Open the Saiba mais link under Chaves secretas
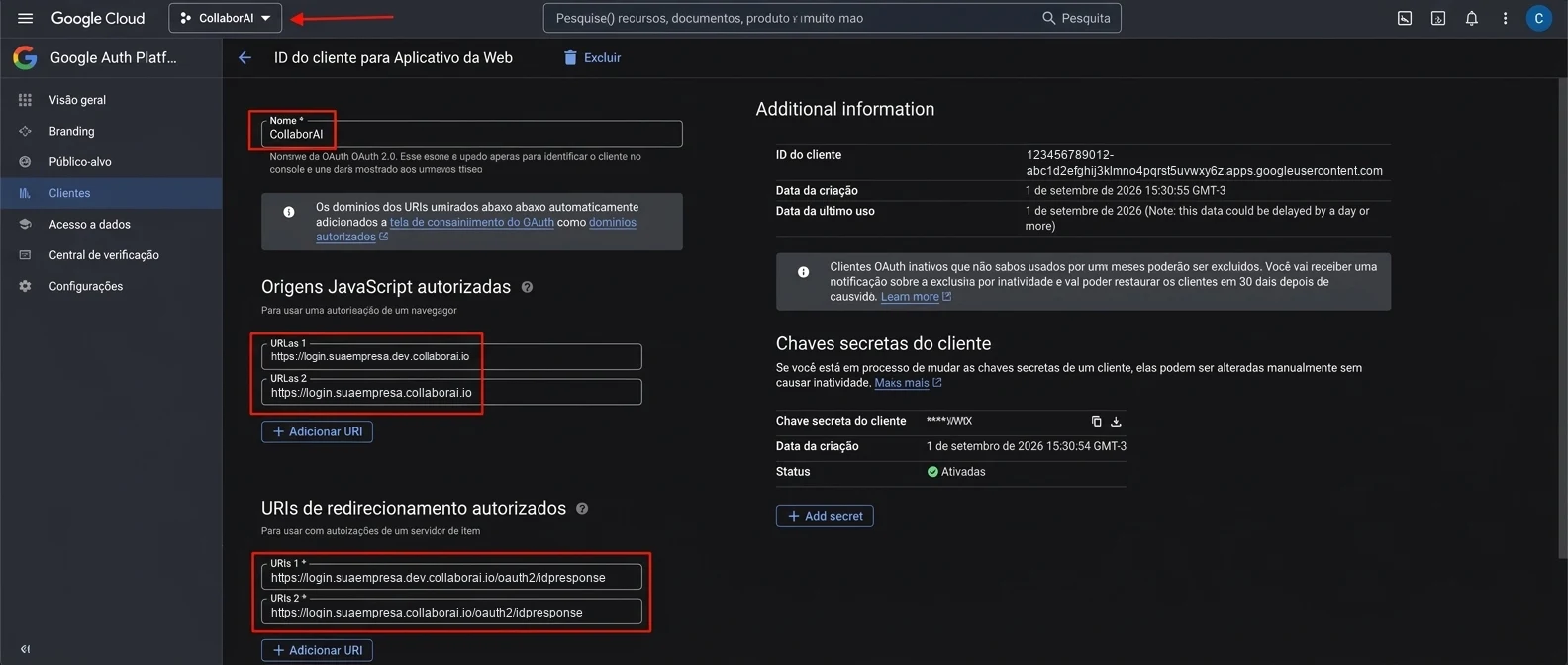This screenshot has width=1568, height=665. [902, 383]
